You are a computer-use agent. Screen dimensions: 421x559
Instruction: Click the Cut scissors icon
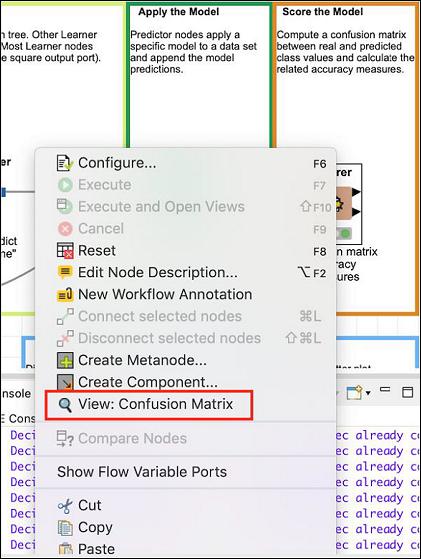tap(65, 506)
